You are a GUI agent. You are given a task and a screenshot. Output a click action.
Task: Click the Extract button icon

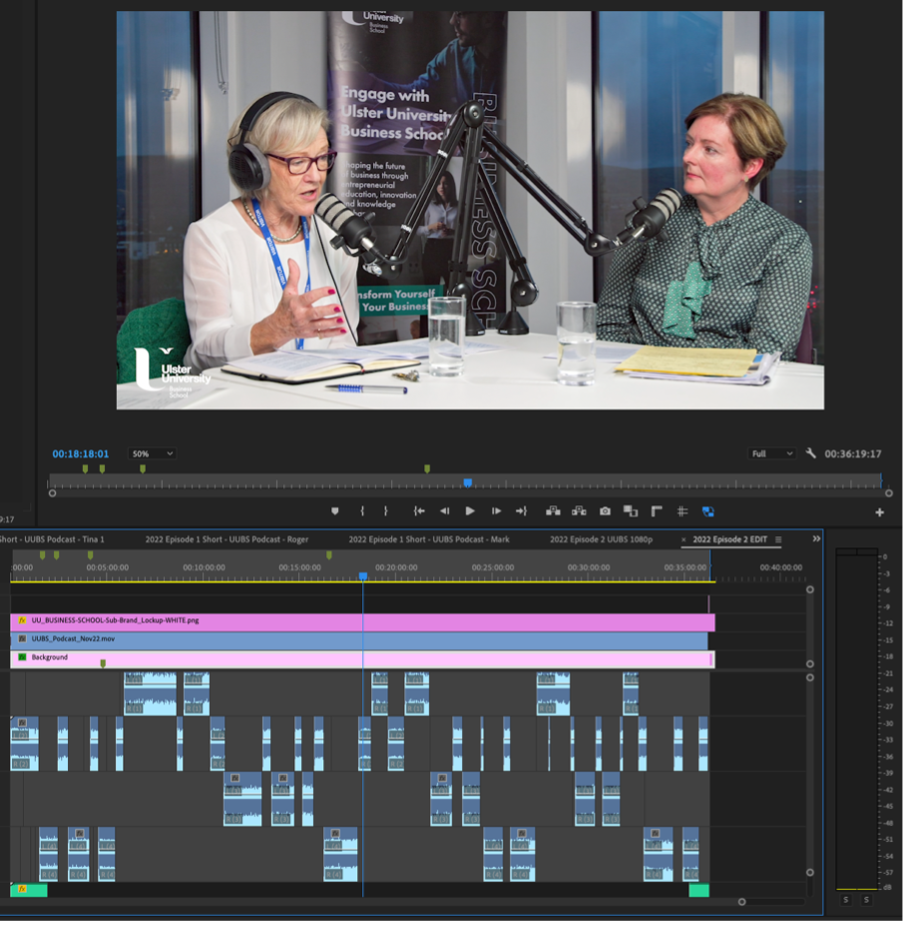point(581,513)
